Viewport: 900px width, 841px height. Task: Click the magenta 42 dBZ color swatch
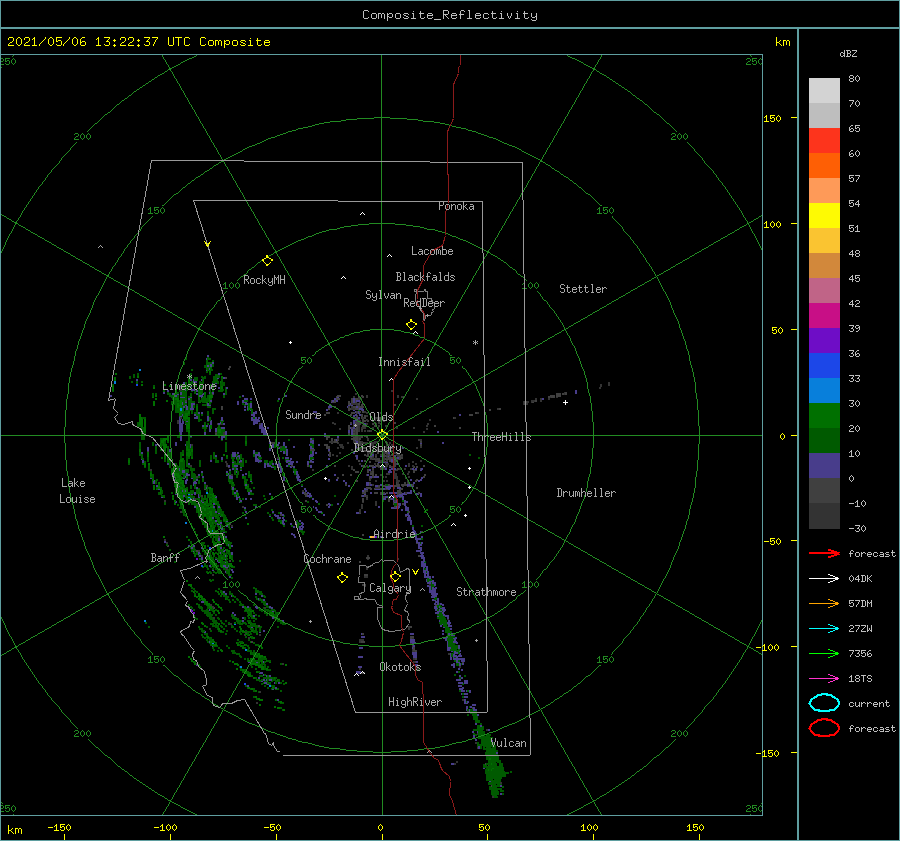point(824,316)
